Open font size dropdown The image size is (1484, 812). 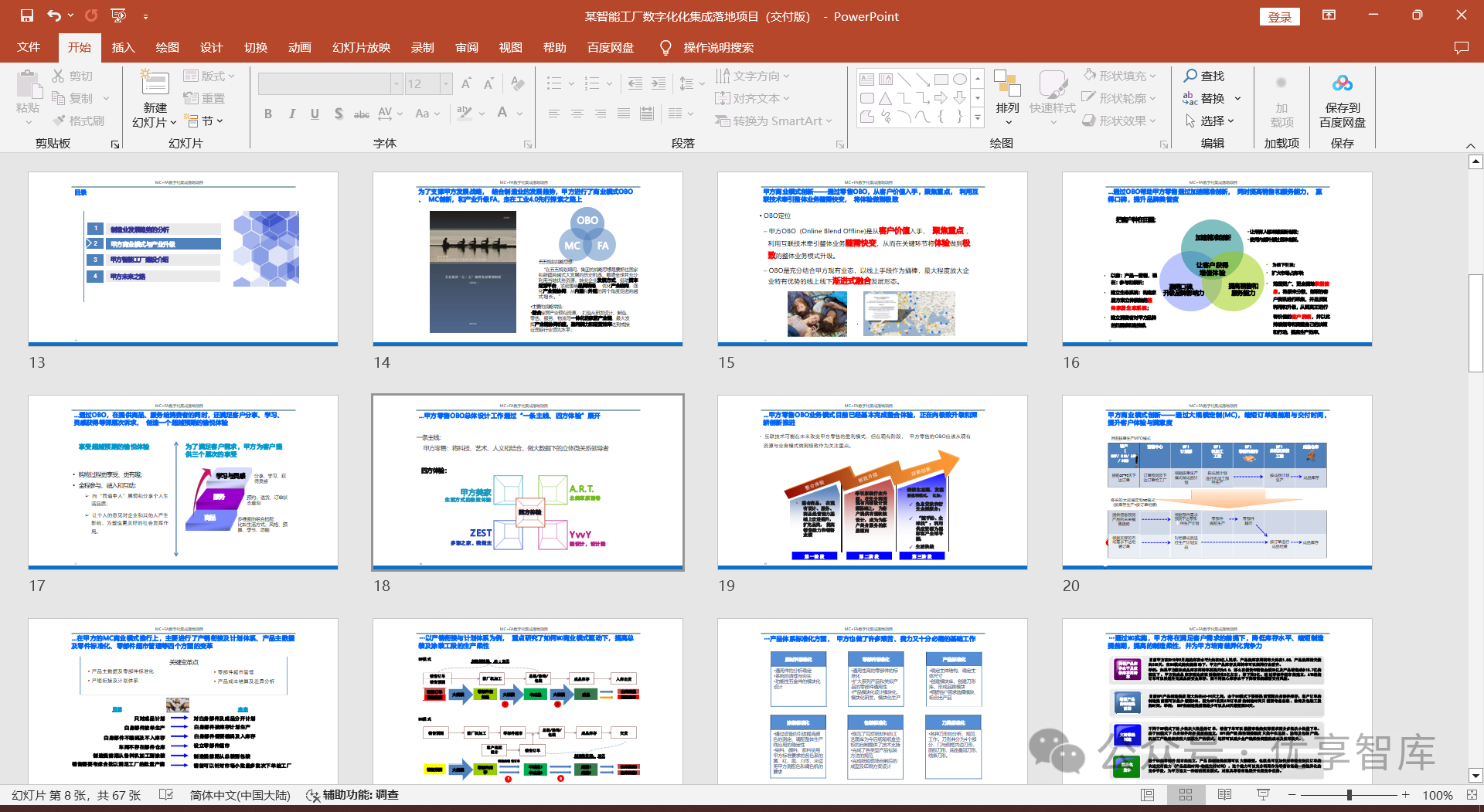(446, 83)
